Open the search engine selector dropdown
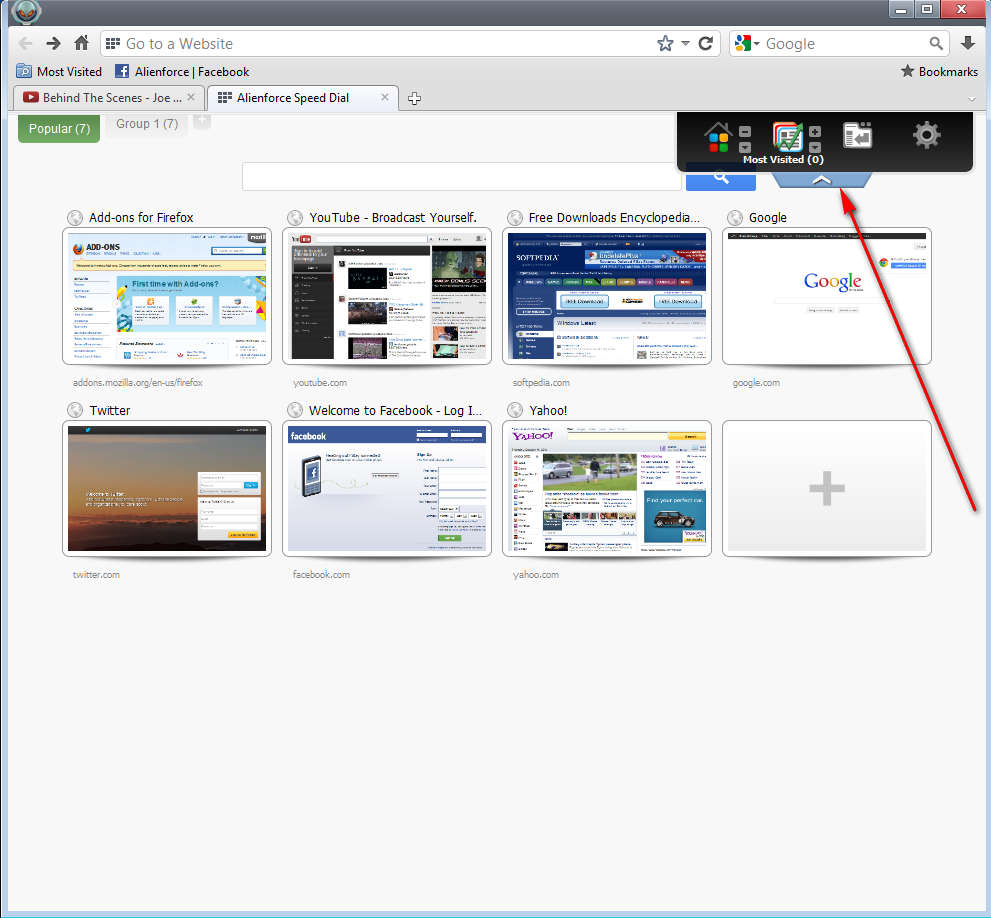The height and width of the screenshot is (918, 991). [747, 44]
